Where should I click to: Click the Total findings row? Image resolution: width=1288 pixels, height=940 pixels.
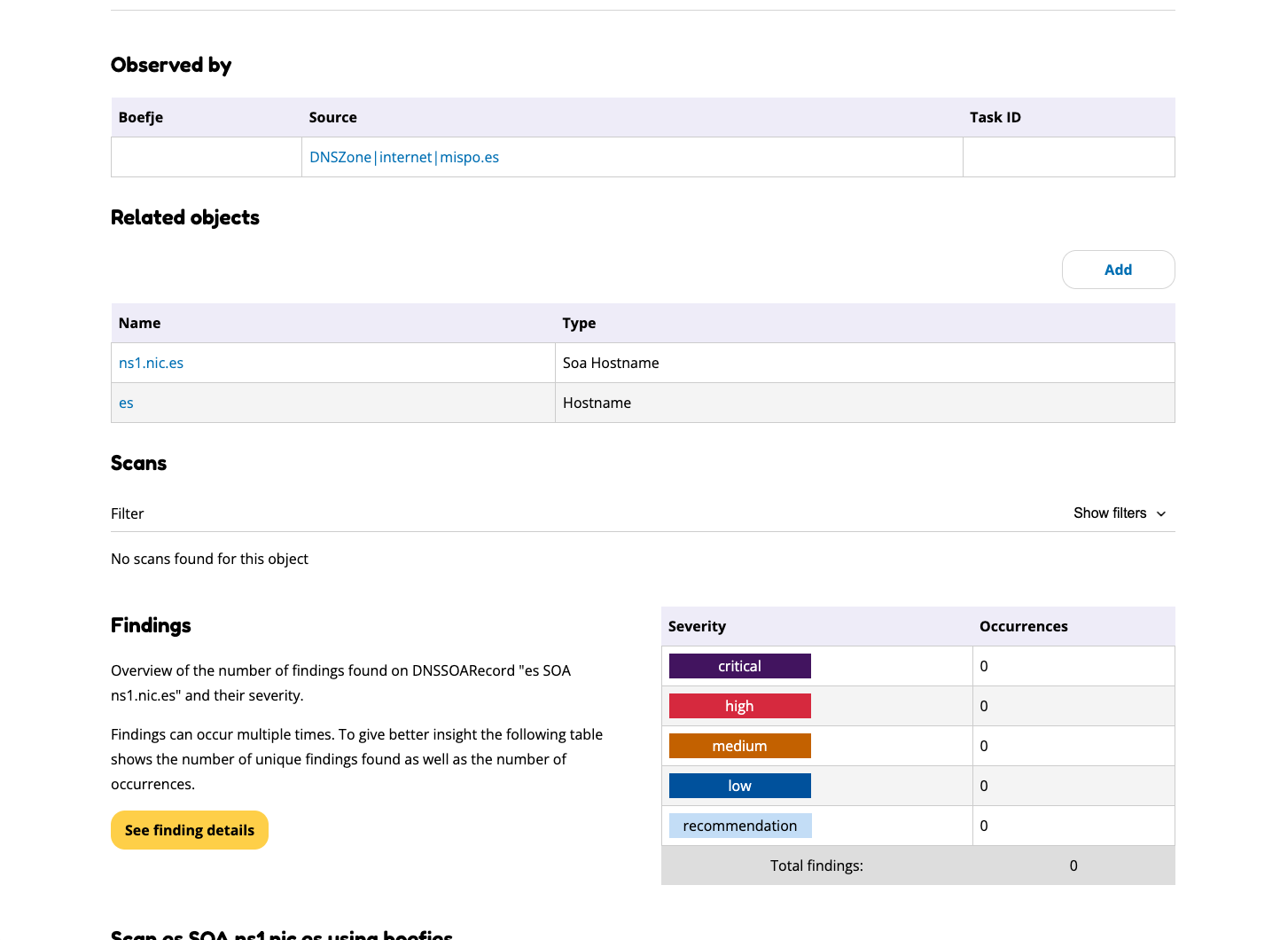tap(816, 865)
